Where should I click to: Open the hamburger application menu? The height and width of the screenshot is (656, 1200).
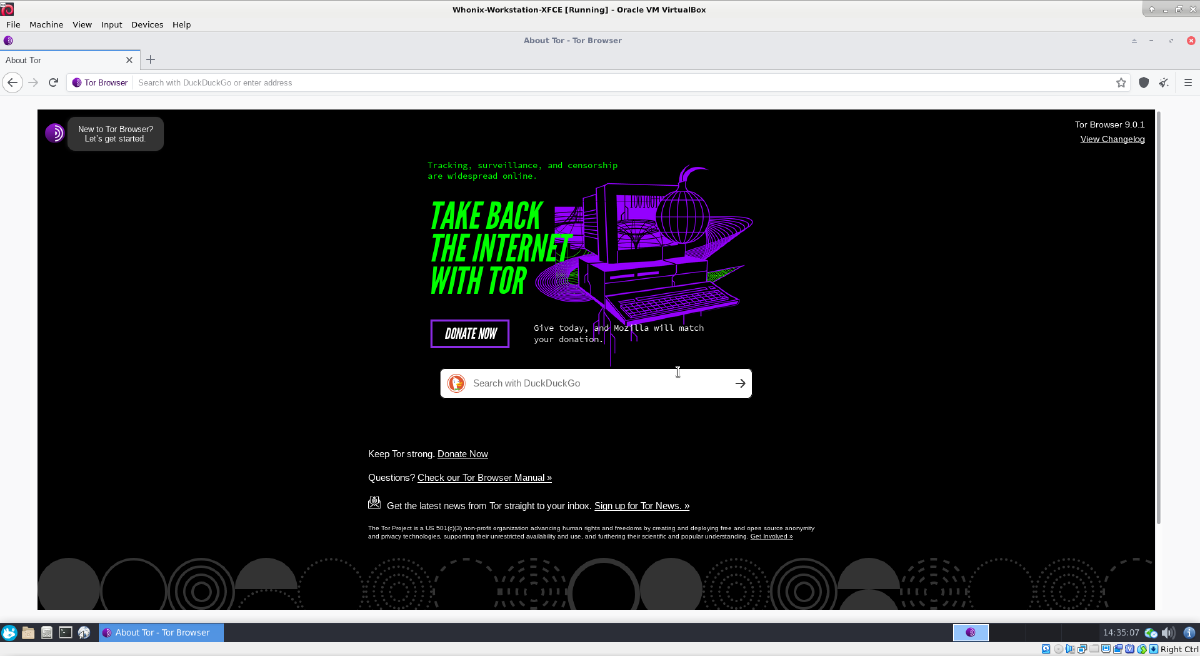[1186, 82]
